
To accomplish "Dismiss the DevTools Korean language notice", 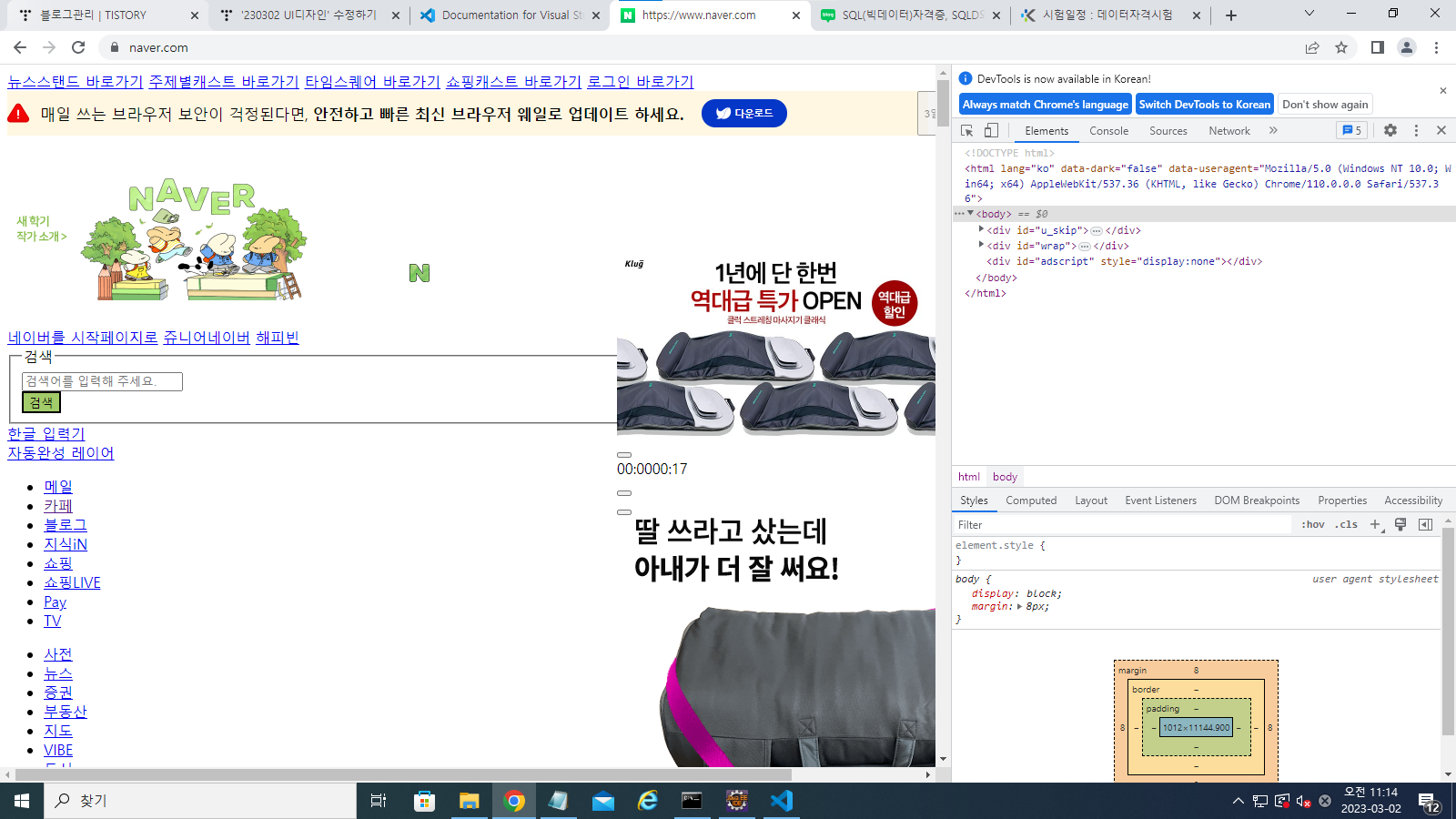I will (x=1442, y=91).
